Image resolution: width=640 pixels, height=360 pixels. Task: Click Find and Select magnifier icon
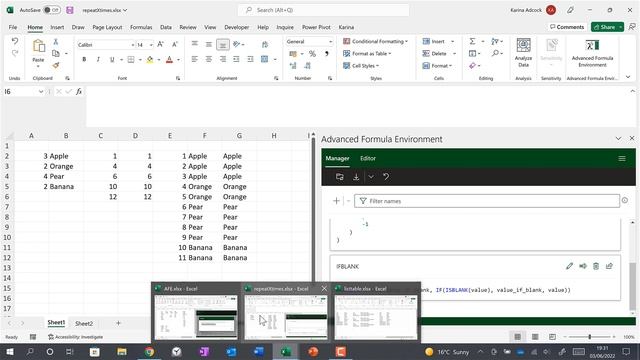click(x=495, y=53)
